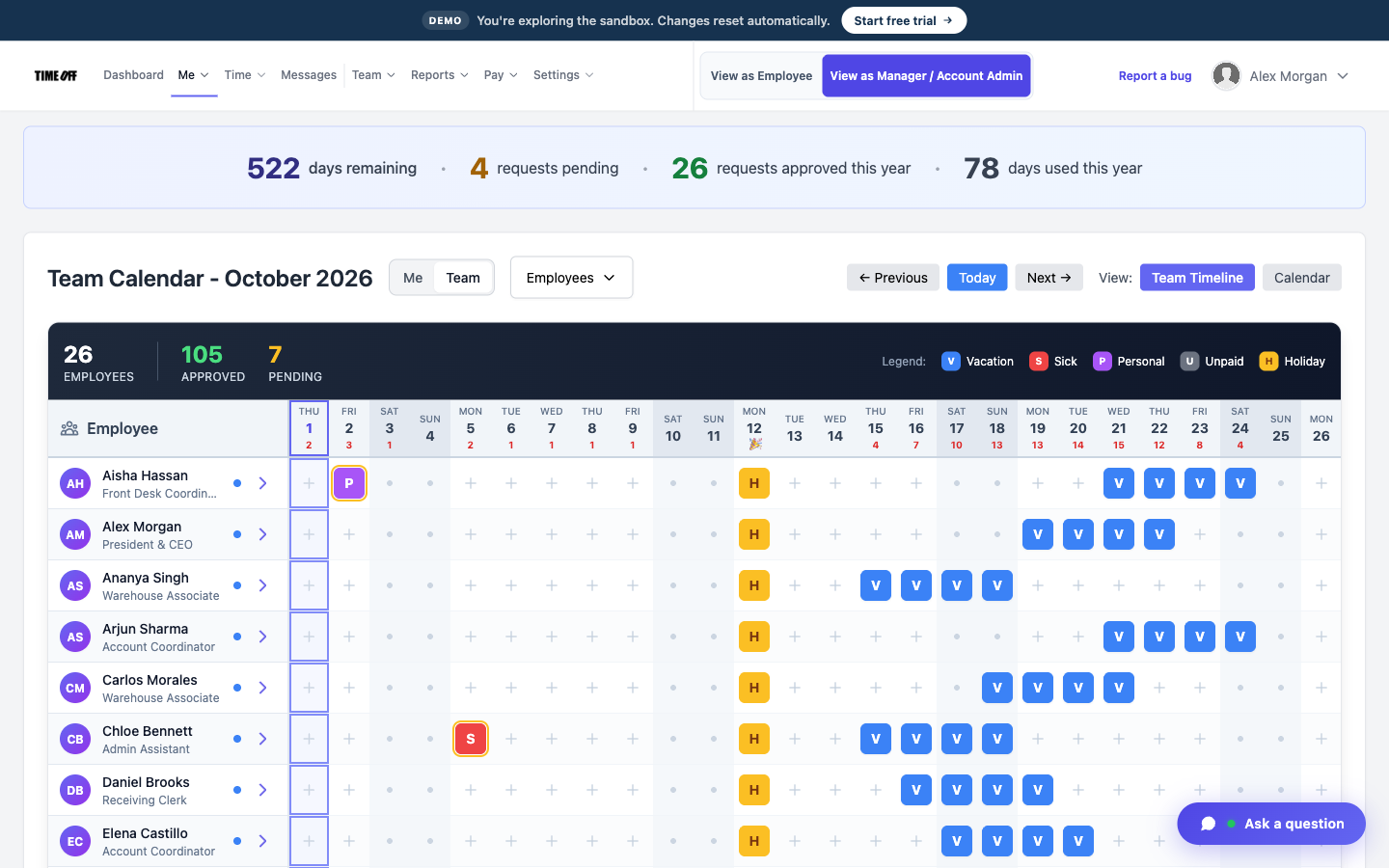Screen dimensions: 1389x868
Task: Select the Thursday 1 date column header
Action: [309, 428]
